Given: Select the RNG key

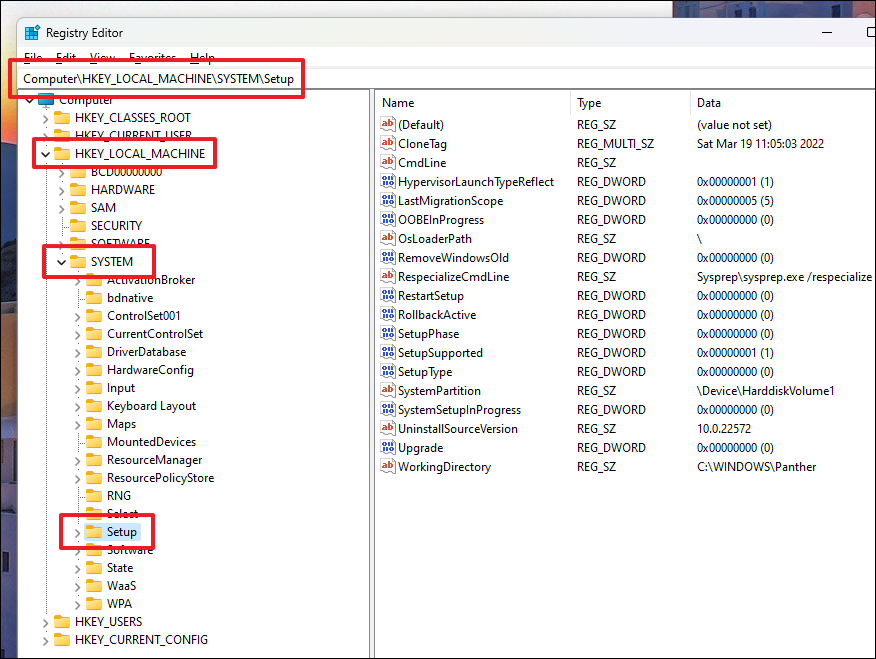Looking at the screenshot, I should pos(118,496).
